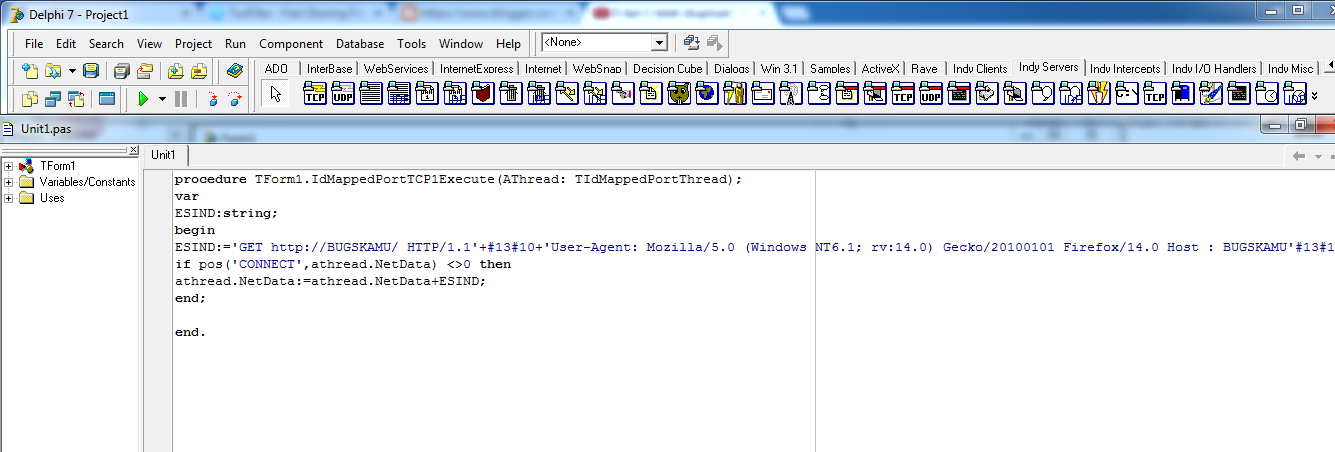Click the Save All toolbar icon
1335x452 pixels.
[x=121, y=71]
